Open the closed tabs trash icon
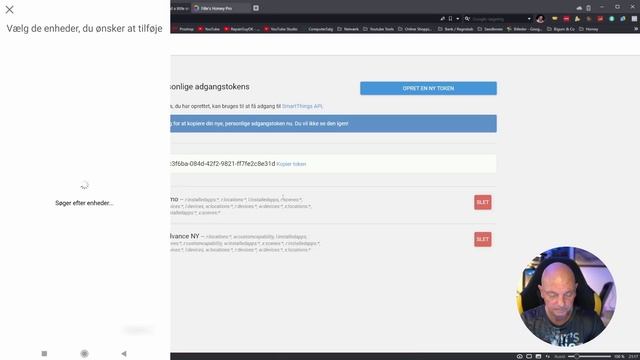Screen dimensions: 640x360 [588, 8]
